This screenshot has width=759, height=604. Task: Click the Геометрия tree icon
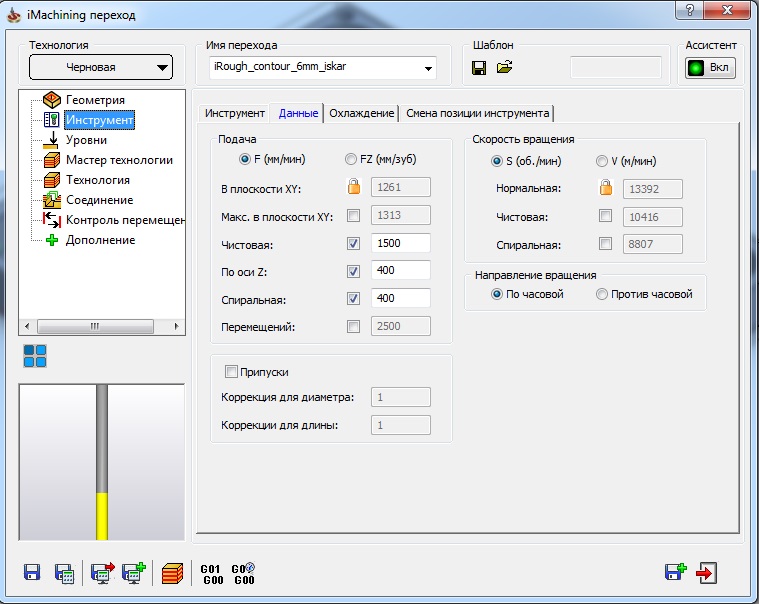[x=52, y=100]
